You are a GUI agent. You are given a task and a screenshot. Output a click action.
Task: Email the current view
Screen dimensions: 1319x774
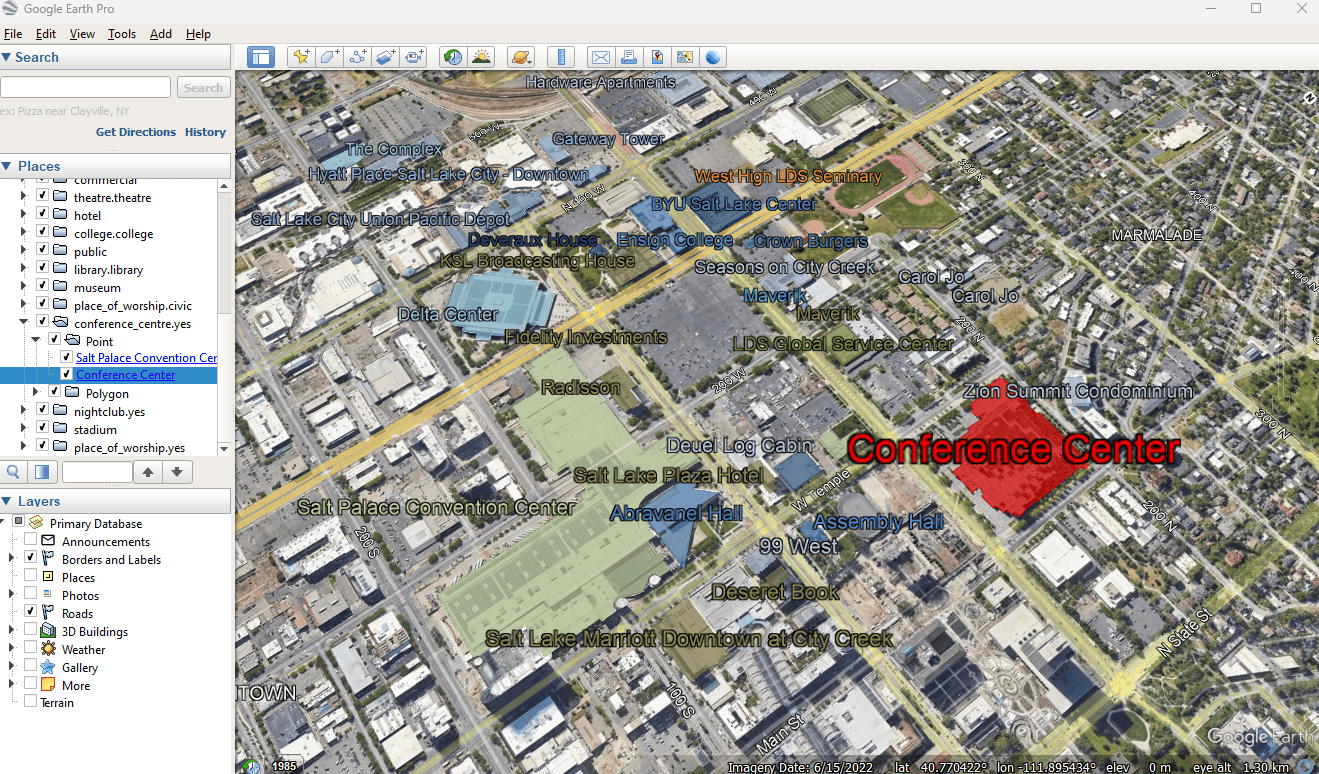[x=600, y=57]
